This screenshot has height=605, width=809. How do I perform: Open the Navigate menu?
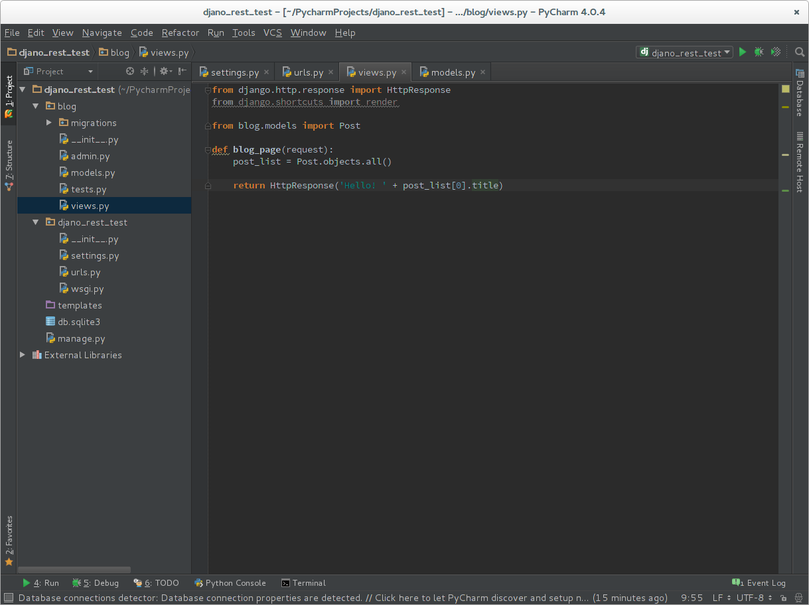tap(102, 32)
